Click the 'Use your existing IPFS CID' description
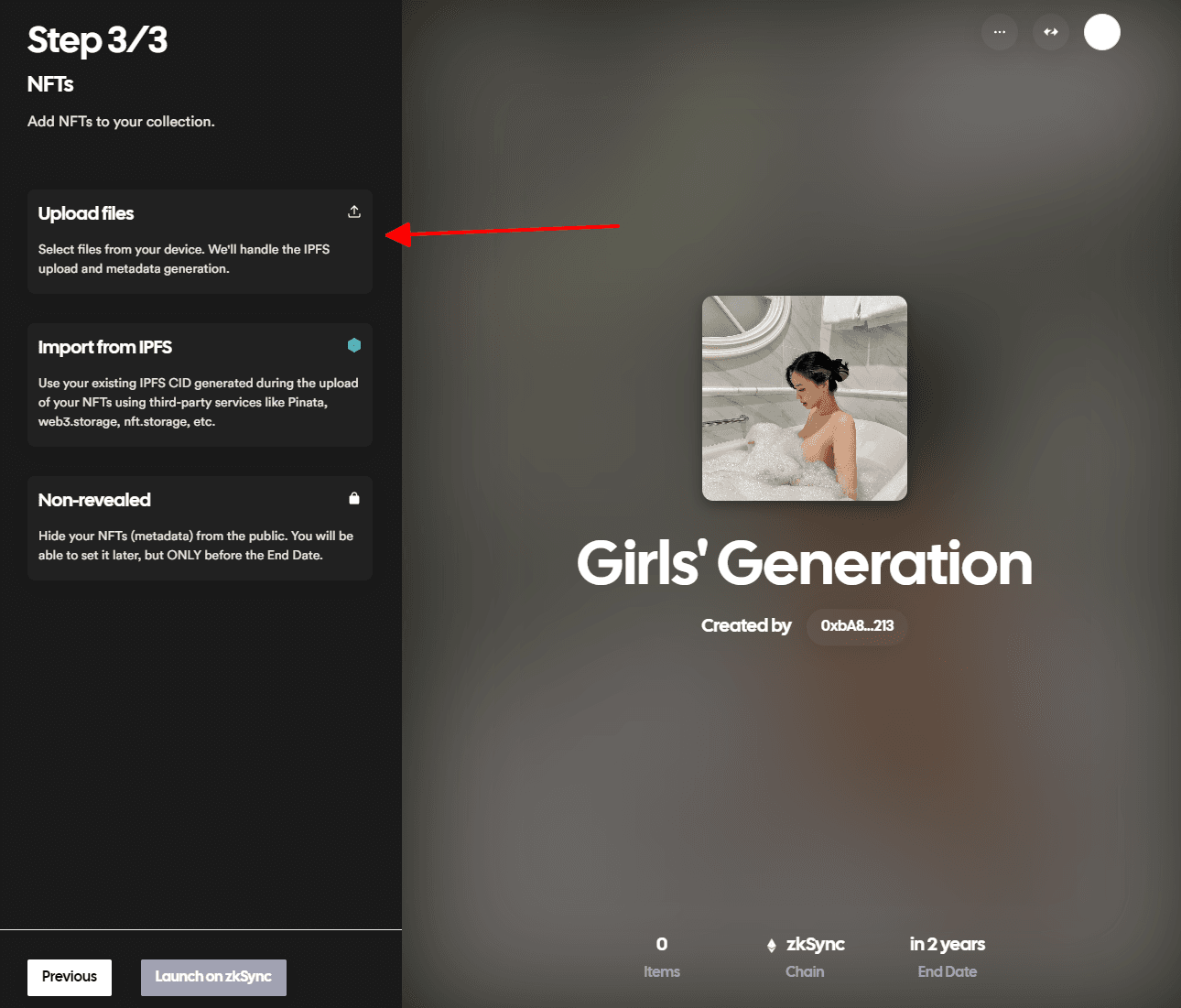 (x=199, y=402)
